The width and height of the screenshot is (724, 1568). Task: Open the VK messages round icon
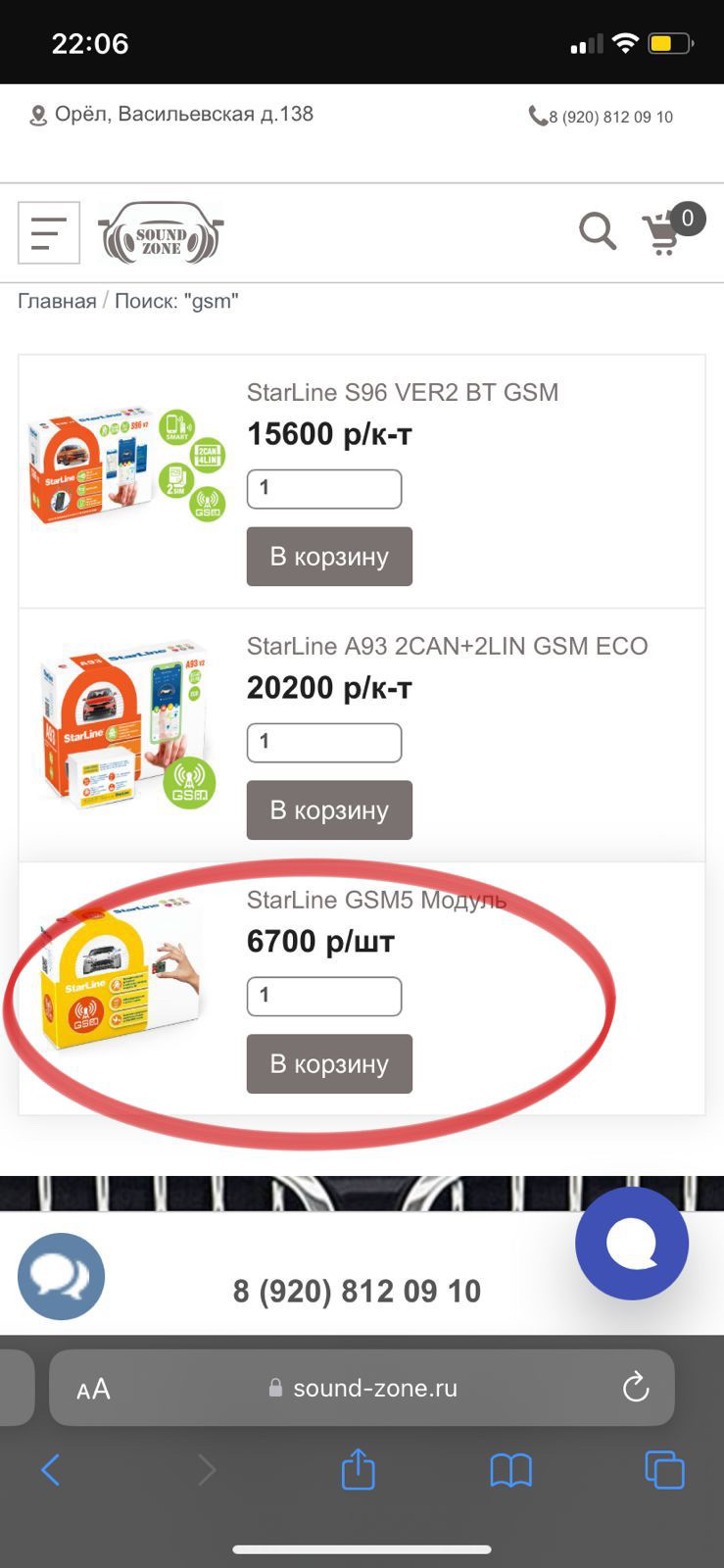pyautogui.click(x=61, y=1276)
